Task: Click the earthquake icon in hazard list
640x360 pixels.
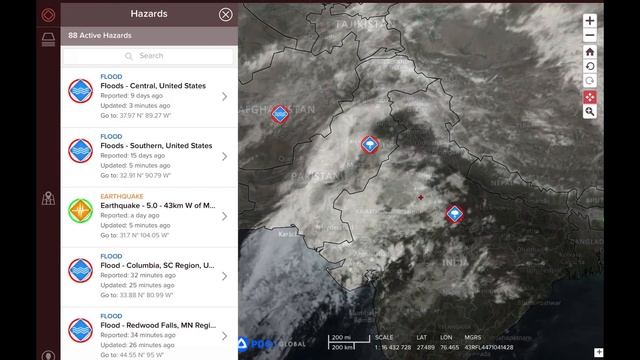Action: (80, 211)
